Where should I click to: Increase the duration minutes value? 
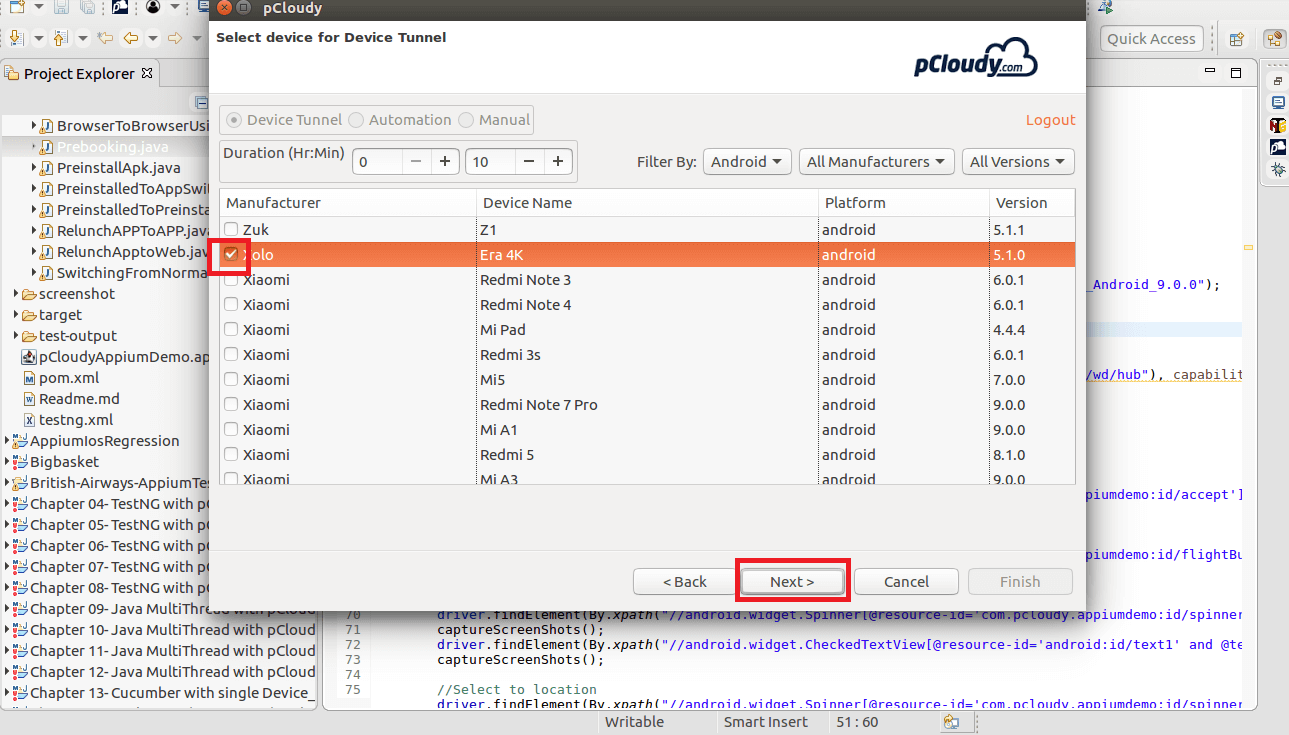pos(558,162)
